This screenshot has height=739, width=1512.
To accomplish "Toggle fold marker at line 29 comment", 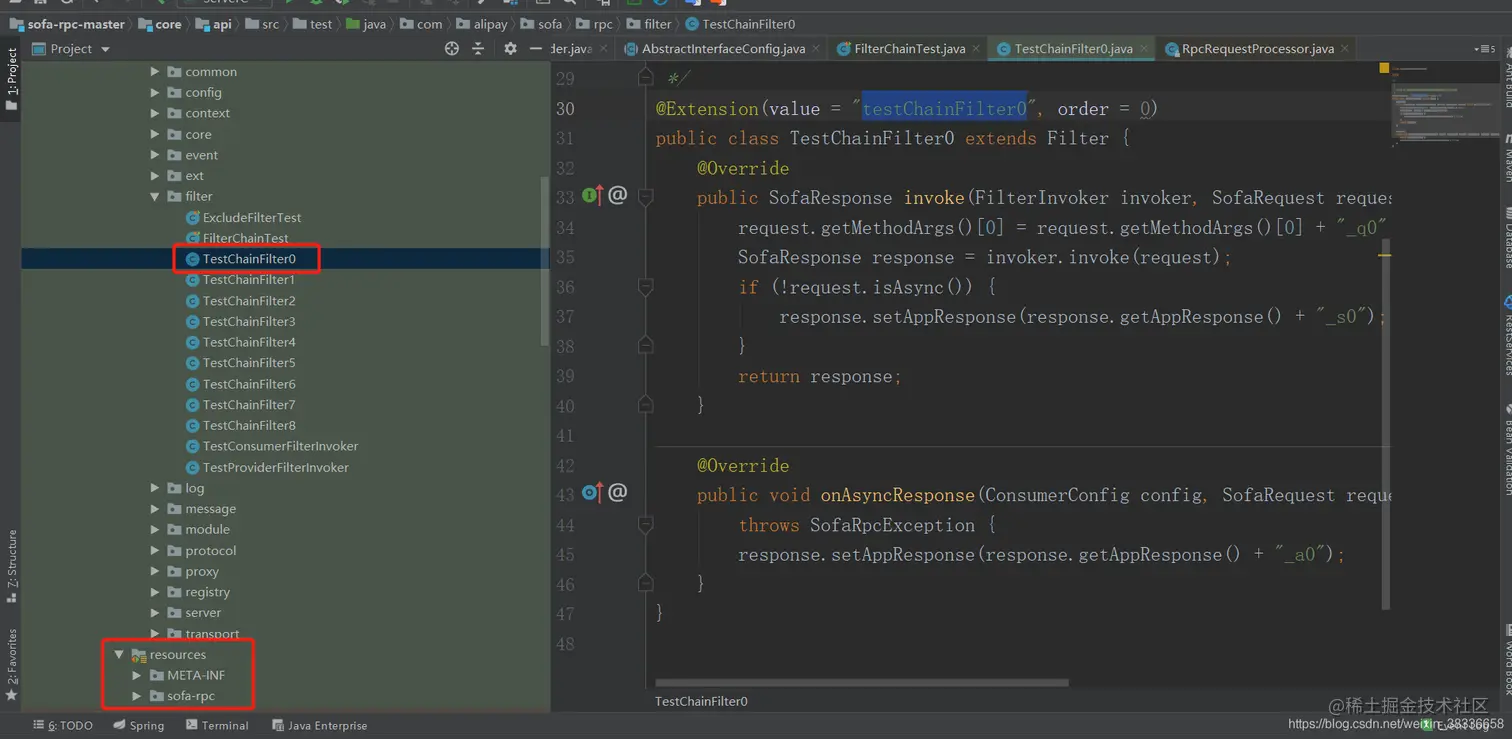I will 646,78.
